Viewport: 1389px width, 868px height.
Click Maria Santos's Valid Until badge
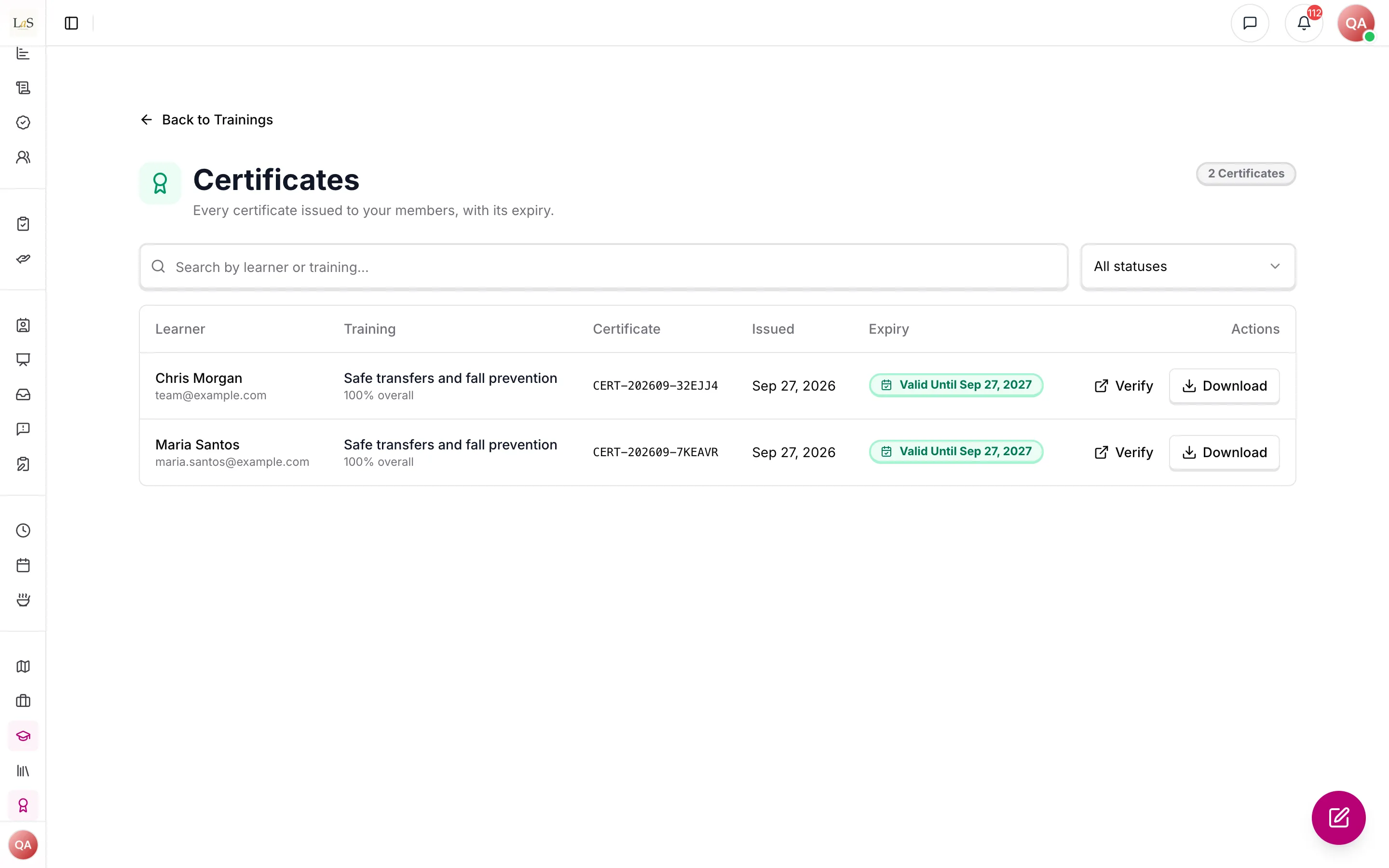tap(955, 452)
